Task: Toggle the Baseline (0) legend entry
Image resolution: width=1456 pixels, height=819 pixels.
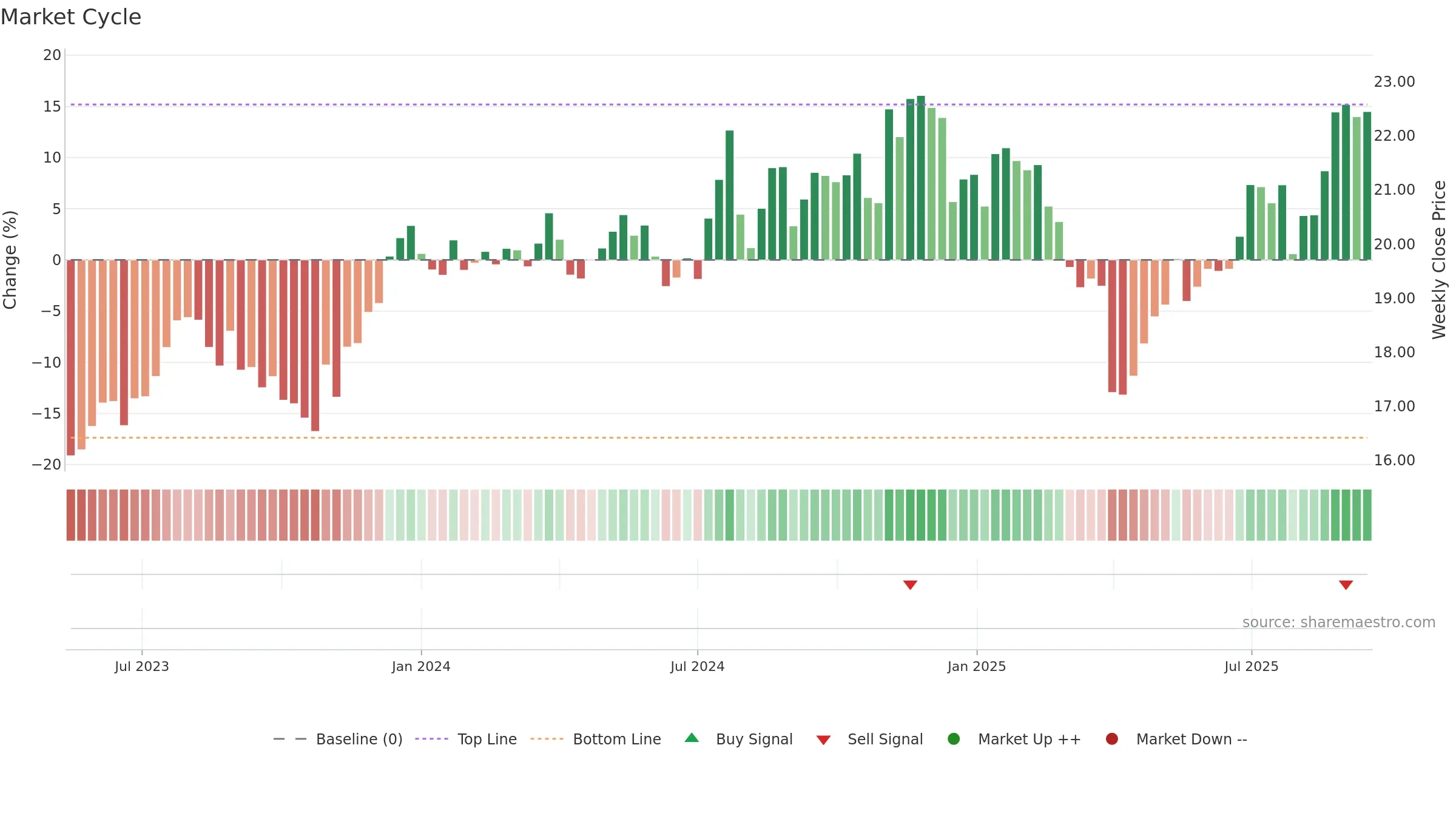Action: (338, 739)
